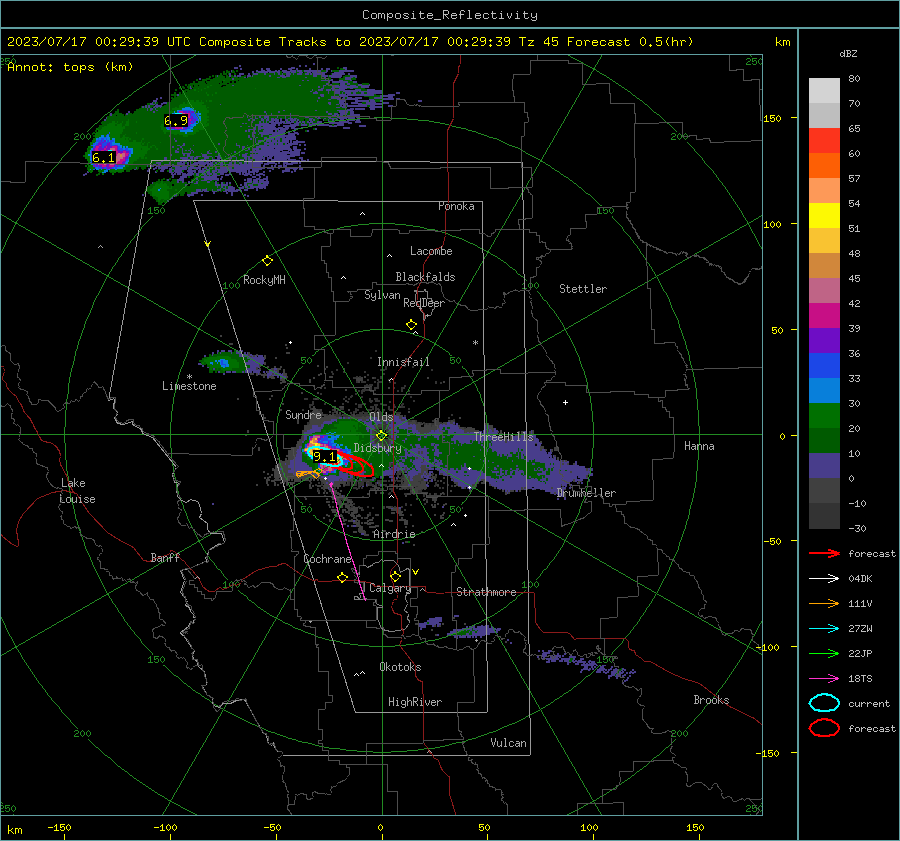Image resolution: width=900 pixels, height=841 pixels.
Task: Click the Lake Louise label
Action: (77, 491)
